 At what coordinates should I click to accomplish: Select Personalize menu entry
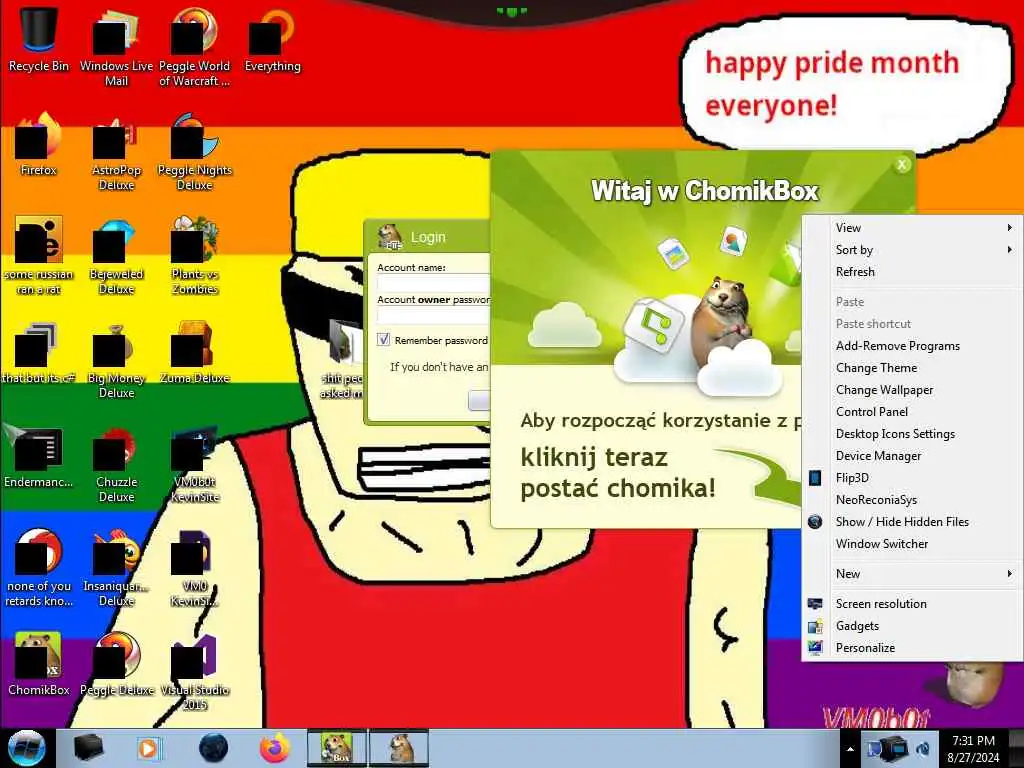click(912, 648)
